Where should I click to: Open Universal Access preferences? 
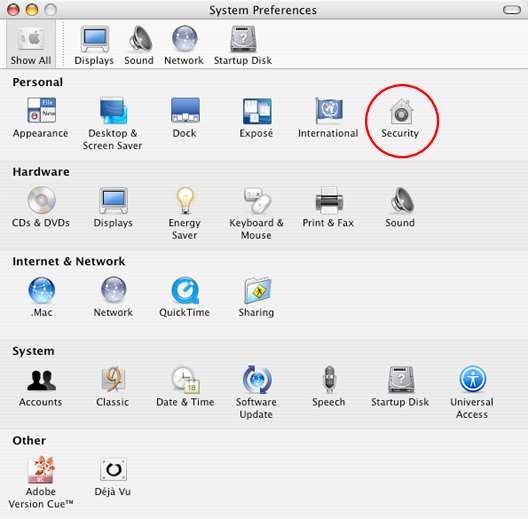coord(472,392)
